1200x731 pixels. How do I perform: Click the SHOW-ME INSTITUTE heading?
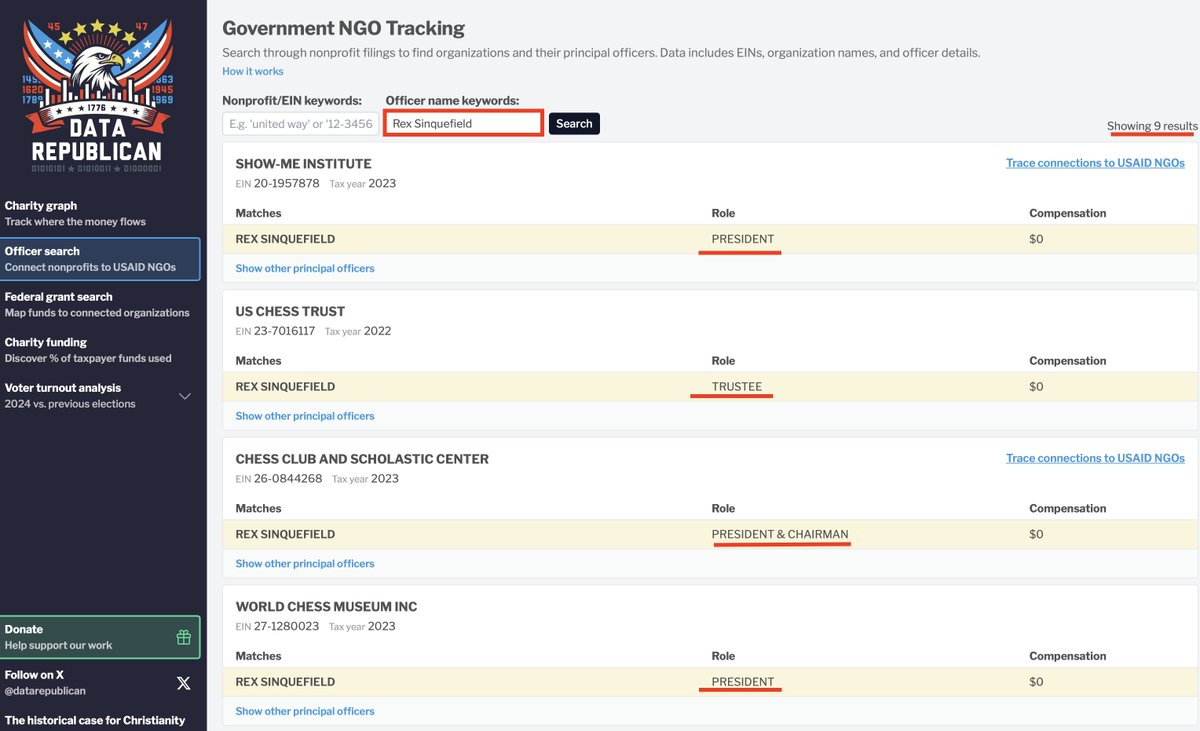(304, 164)
